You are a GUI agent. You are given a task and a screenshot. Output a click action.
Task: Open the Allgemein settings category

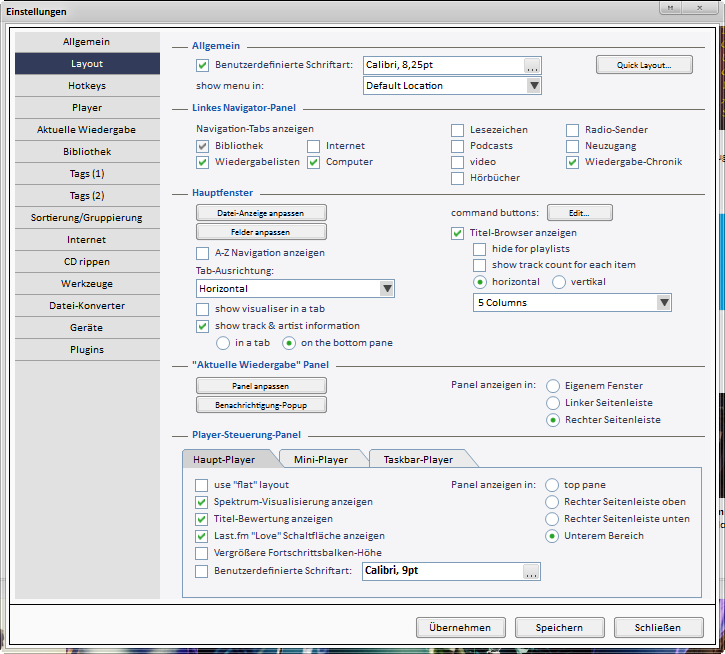(87, 42)
